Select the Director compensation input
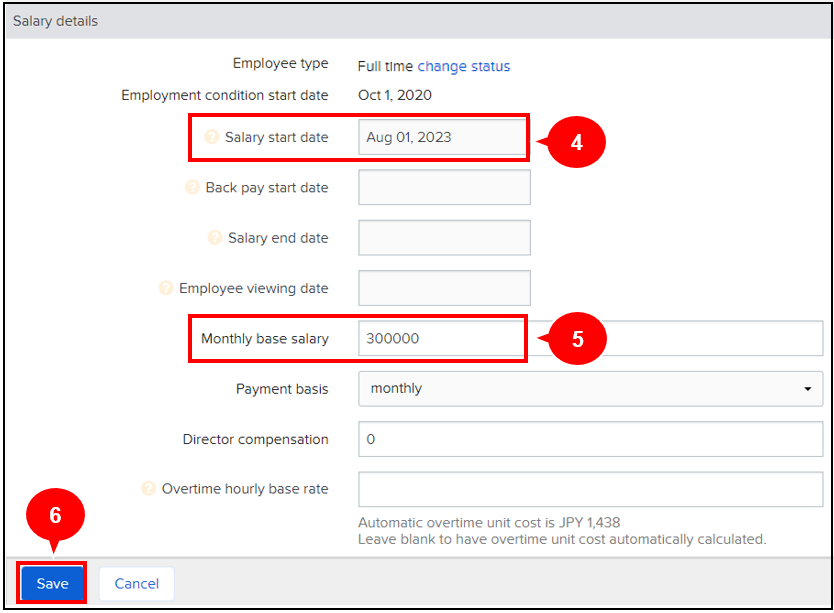 pyautogui.click(x=590, y=439)
